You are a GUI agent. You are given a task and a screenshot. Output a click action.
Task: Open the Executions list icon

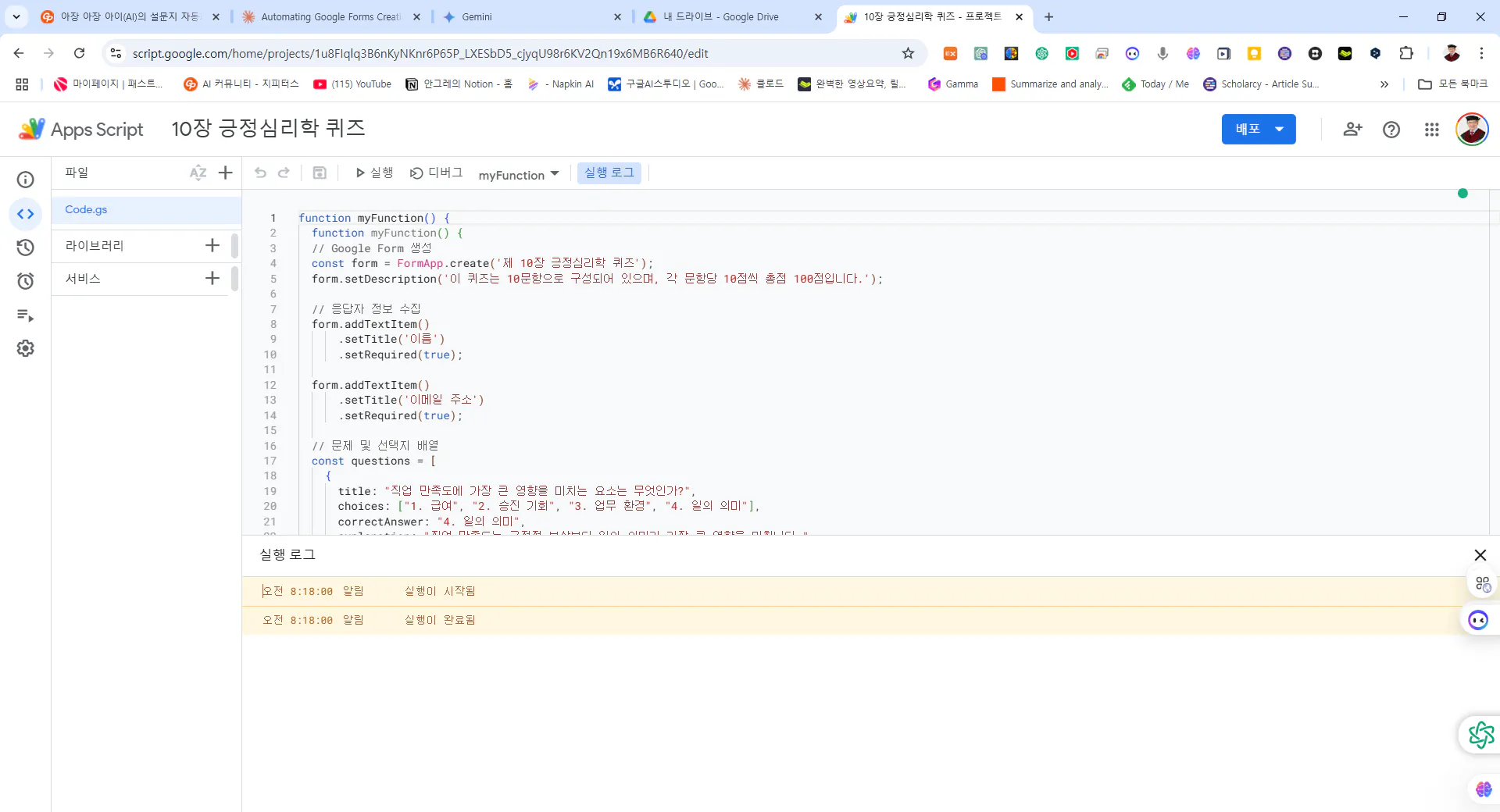26,315
